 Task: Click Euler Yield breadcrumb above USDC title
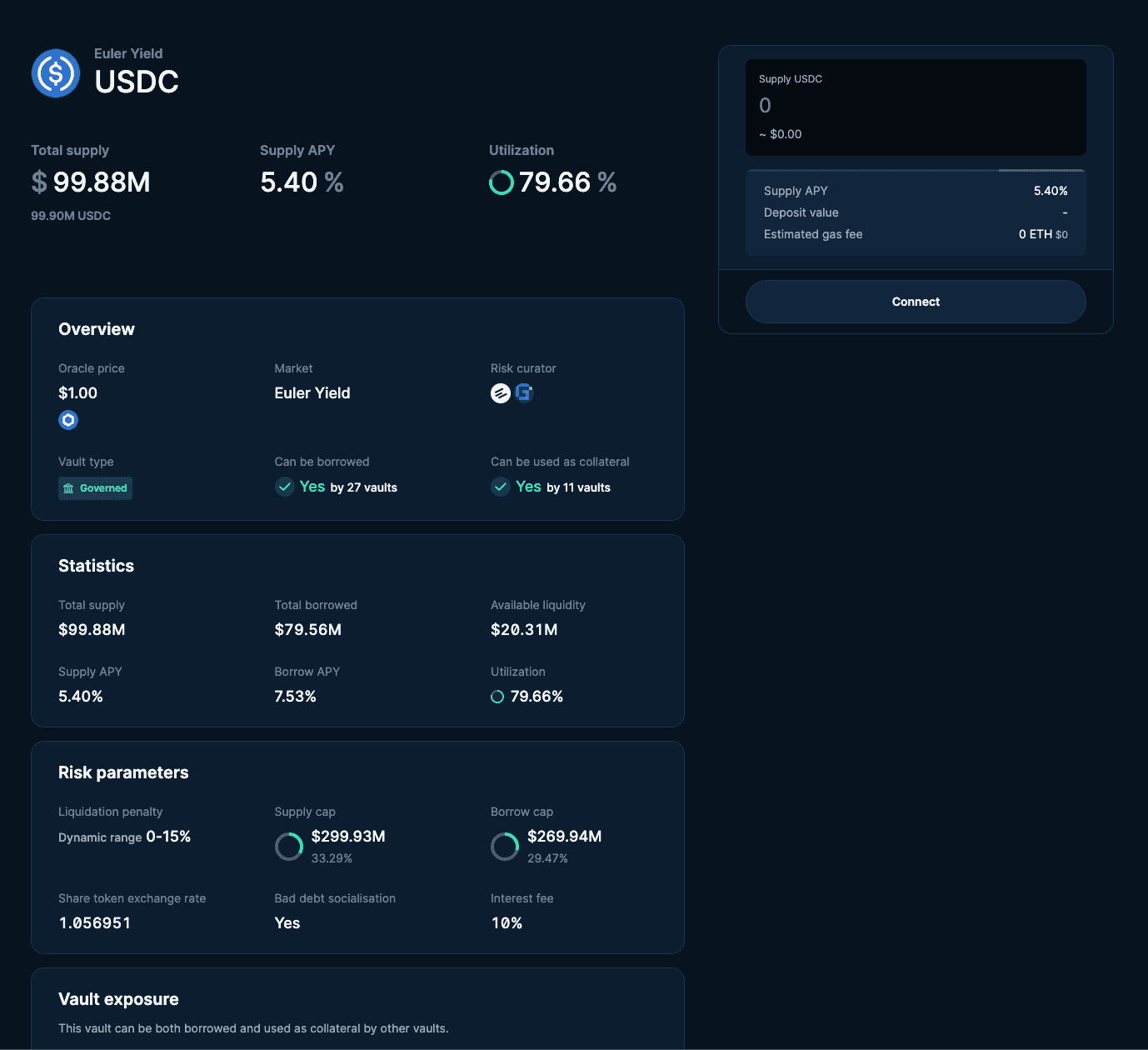[x=128, y=53]
